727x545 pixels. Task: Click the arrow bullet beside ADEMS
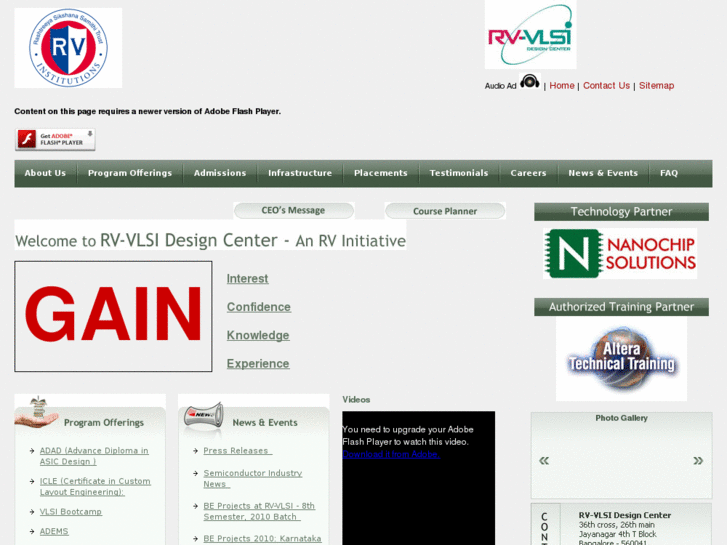(32, 532)
